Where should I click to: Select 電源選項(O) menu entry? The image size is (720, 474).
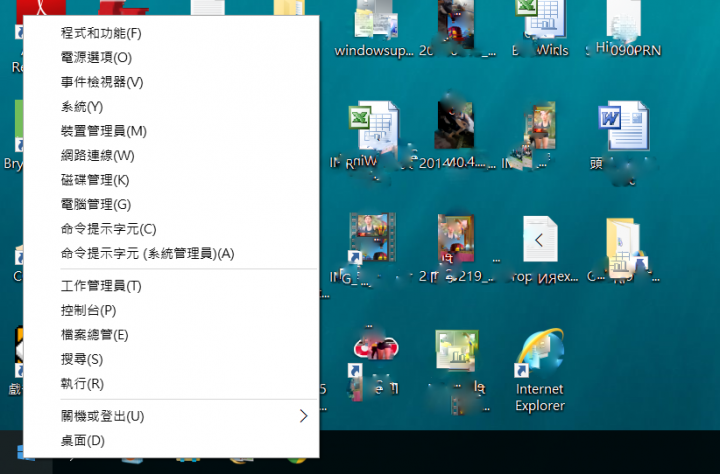click(171, 57)
